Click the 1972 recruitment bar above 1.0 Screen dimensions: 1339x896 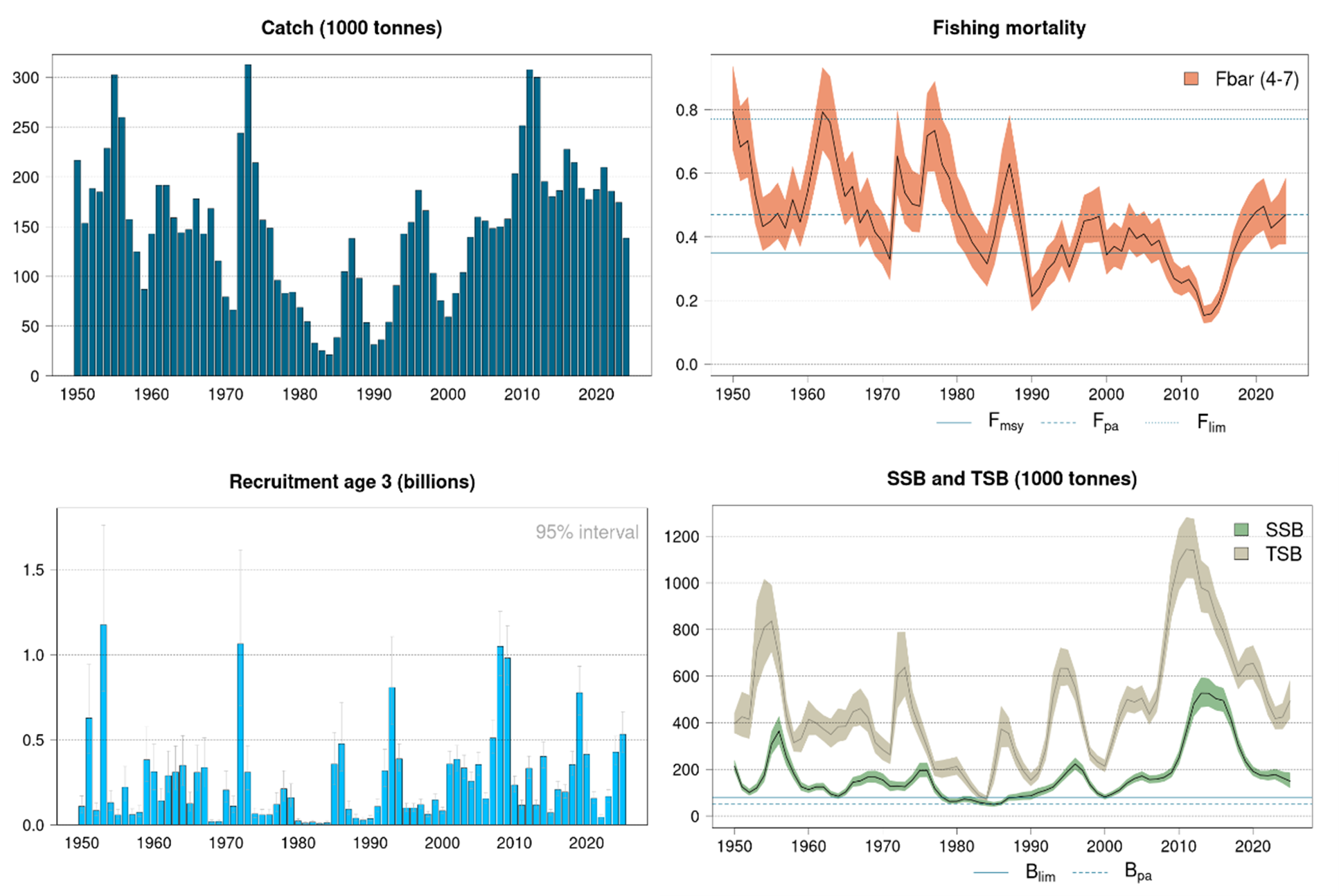[240, 734]
